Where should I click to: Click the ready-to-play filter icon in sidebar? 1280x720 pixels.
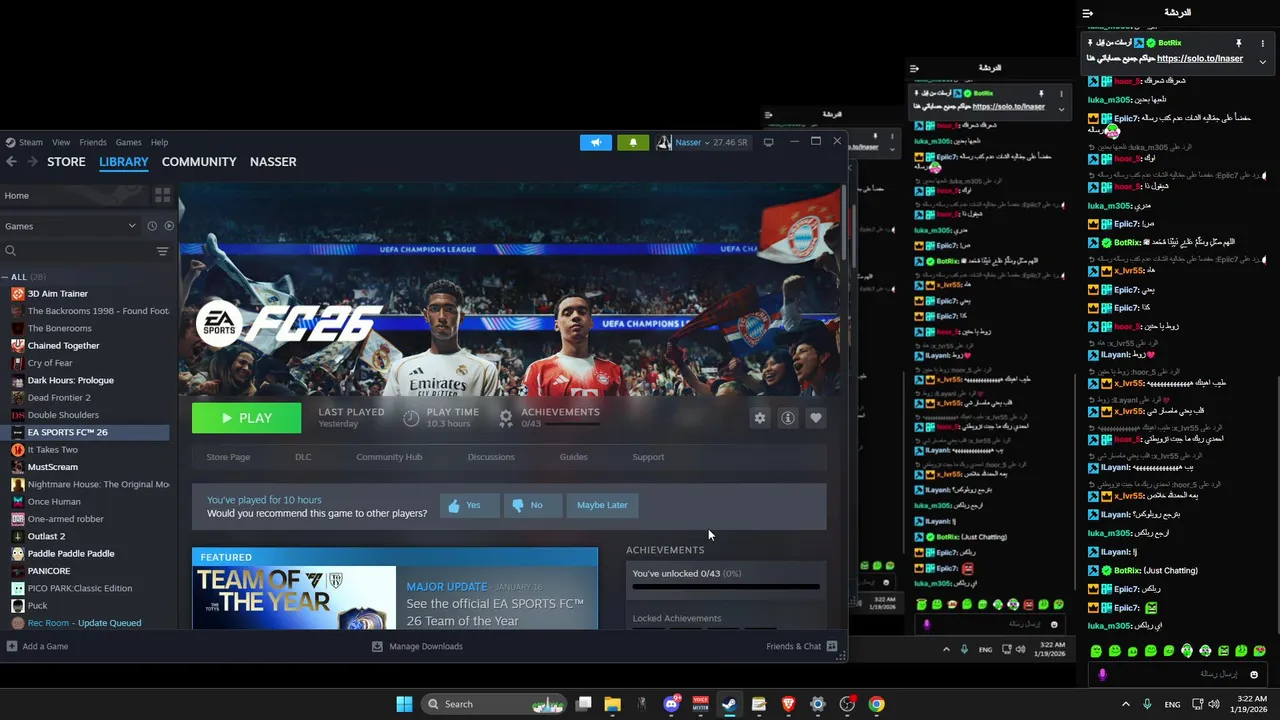(169, 226)
